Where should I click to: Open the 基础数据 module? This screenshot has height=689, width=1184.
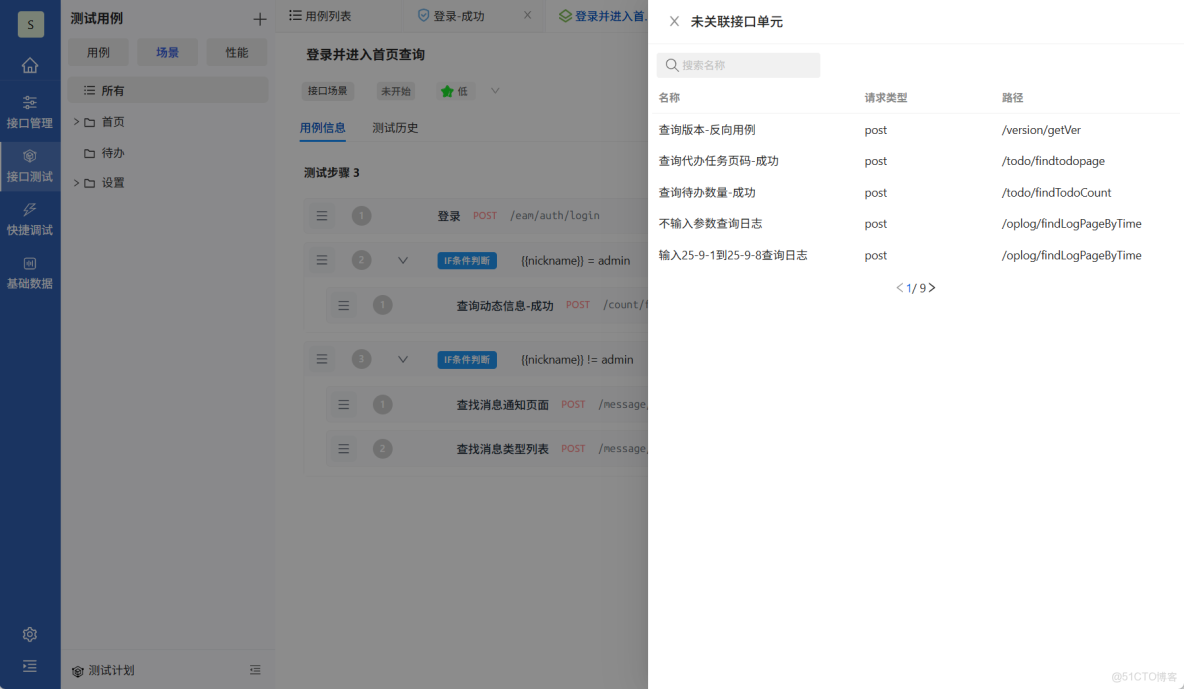pyautogui.click(x=30, y=272)
